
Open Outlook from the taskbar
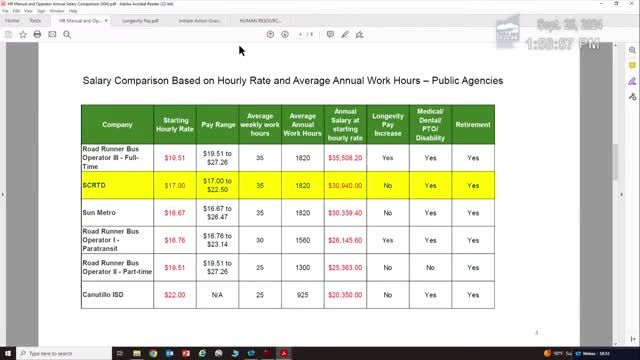coord(169,353)
